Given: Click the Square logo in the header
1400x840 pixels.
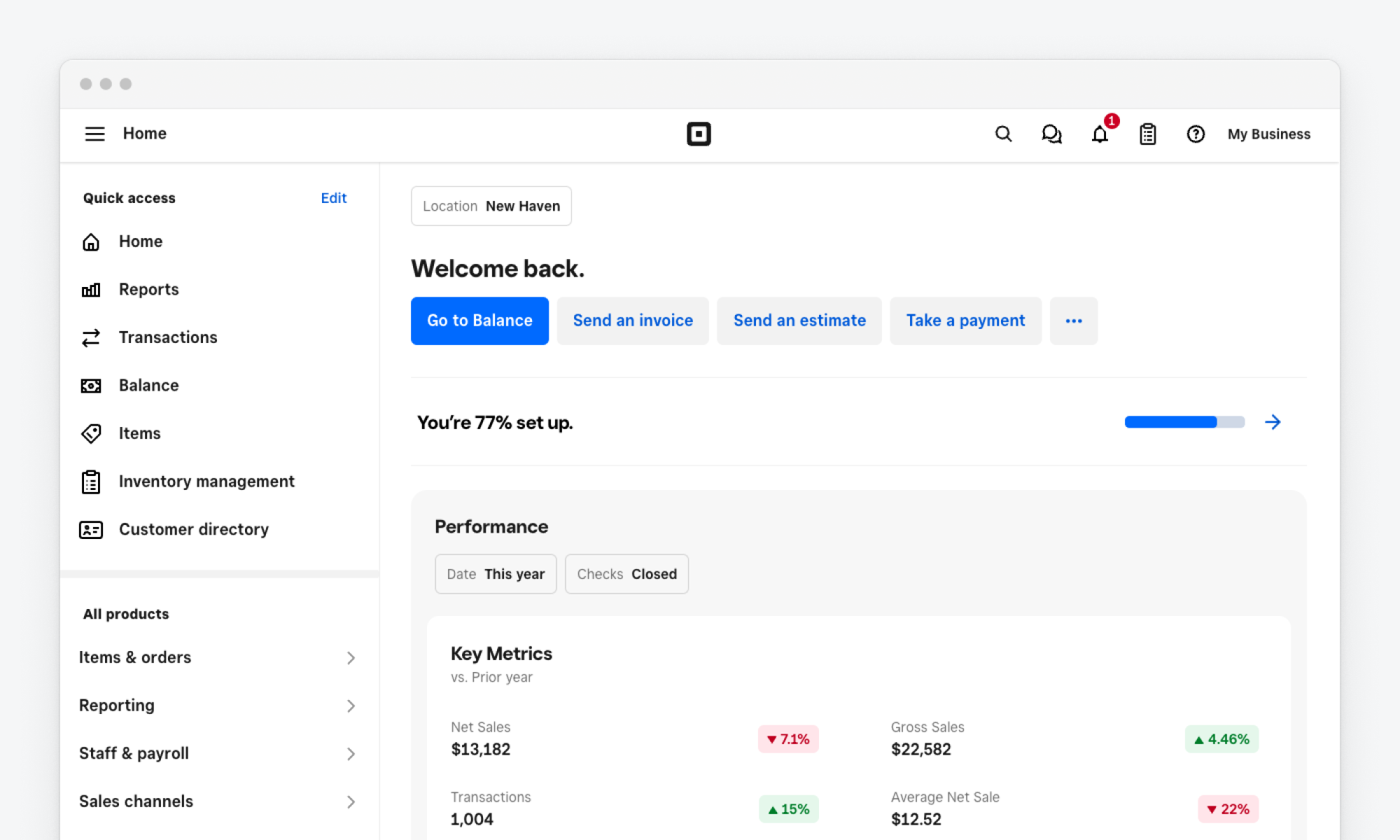Looking at the screenshot, I should (x=699, y=134).
